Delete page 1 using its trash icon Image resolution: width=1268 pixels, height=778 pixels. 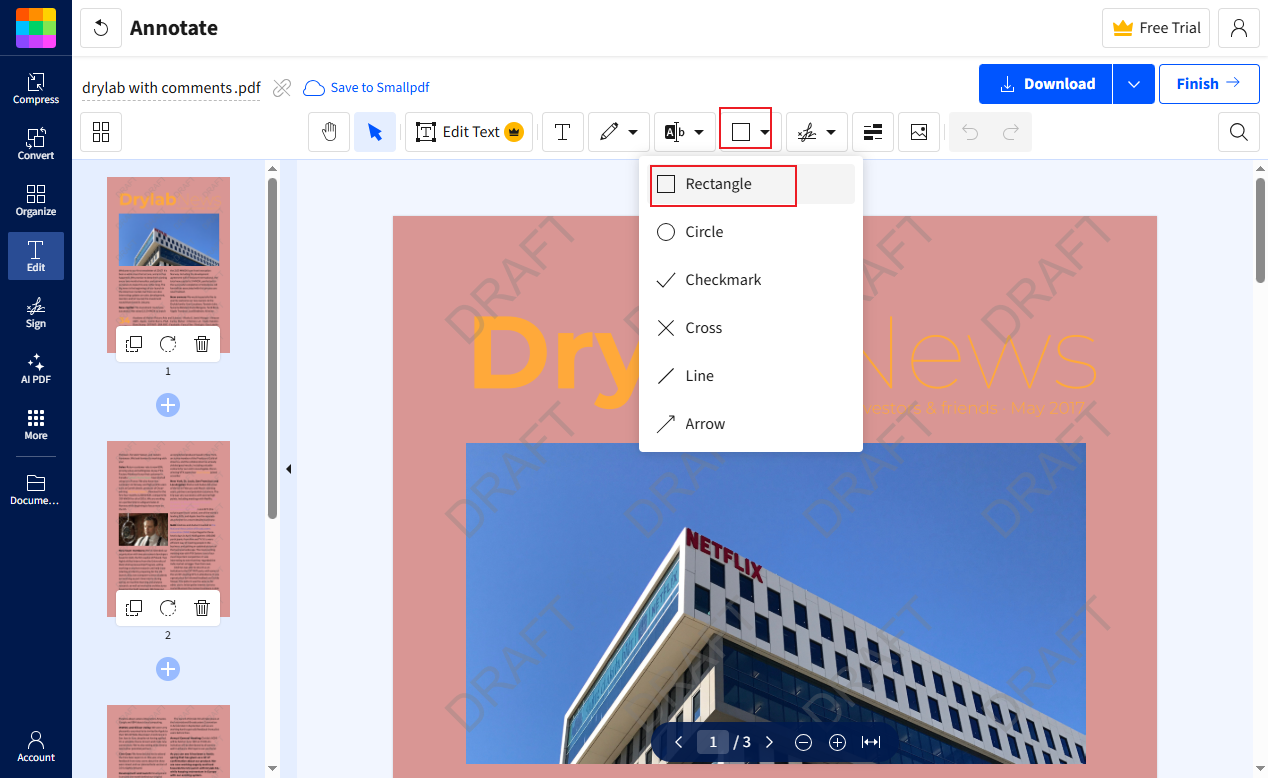202,343
